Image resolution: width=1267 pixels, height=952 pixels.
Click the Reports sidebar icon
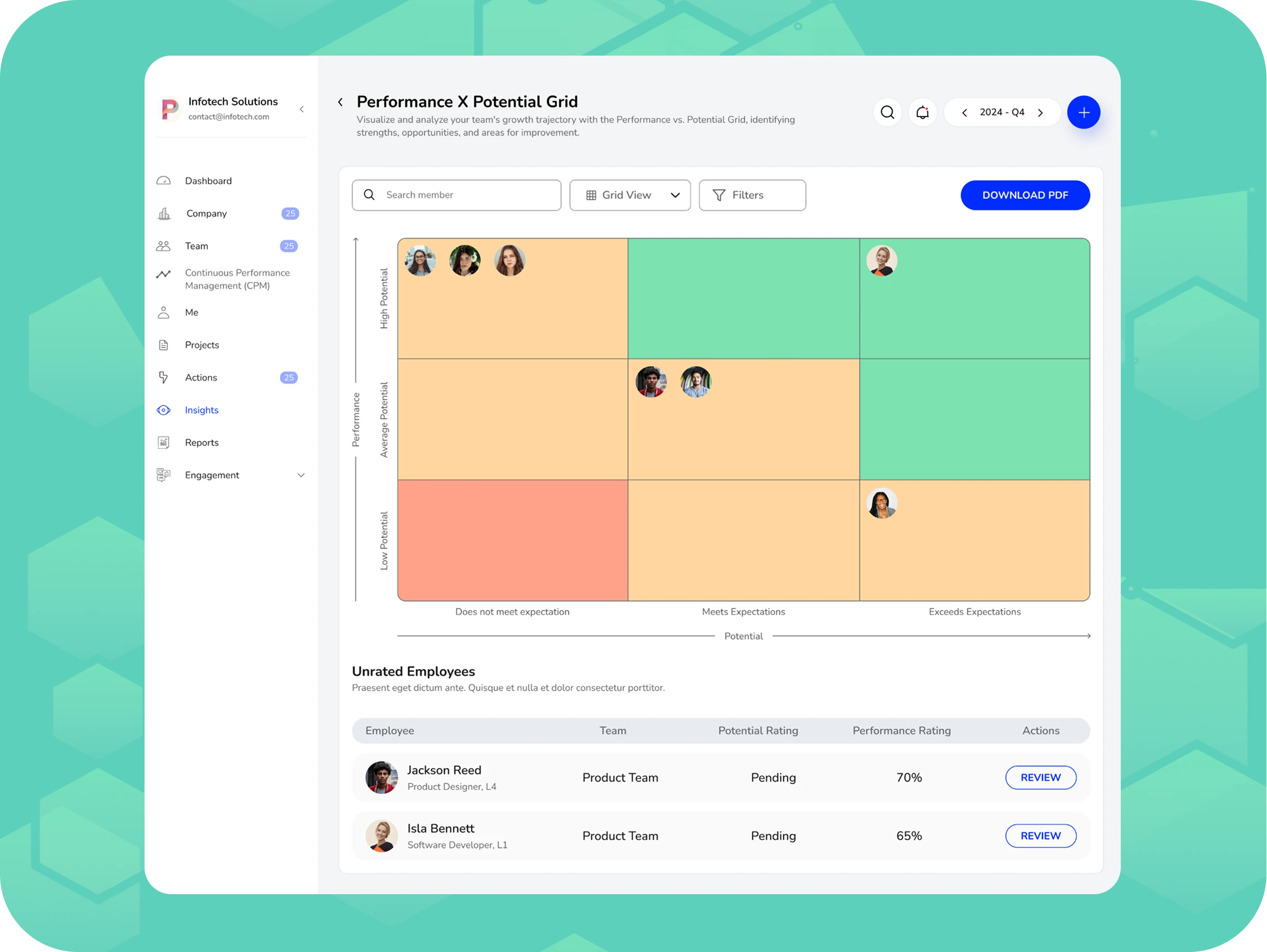point(164,443)
